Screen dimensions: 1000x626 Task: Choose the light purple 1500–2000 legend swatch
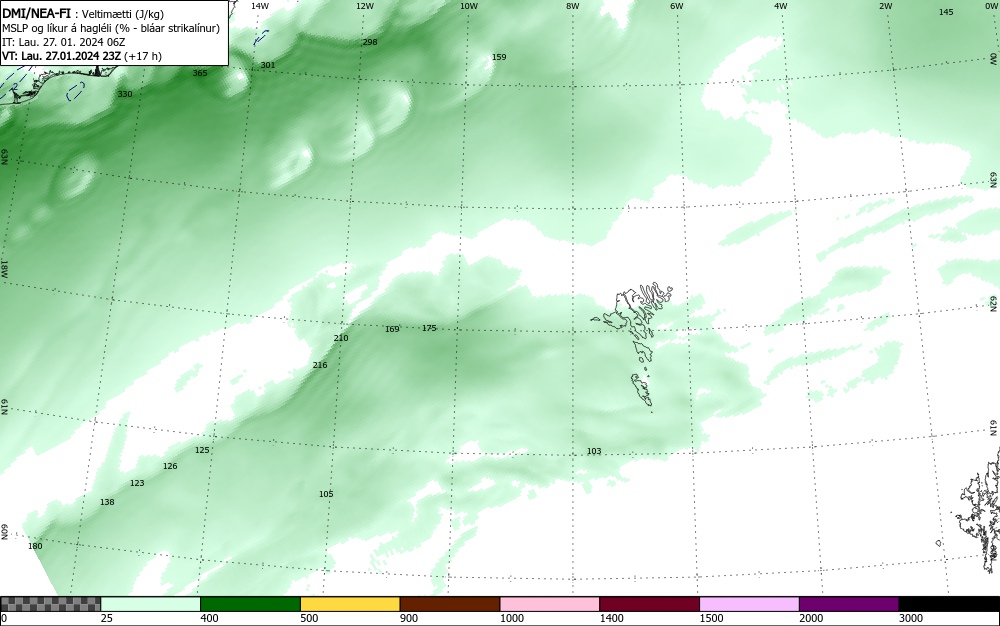(x=749, y=604)
